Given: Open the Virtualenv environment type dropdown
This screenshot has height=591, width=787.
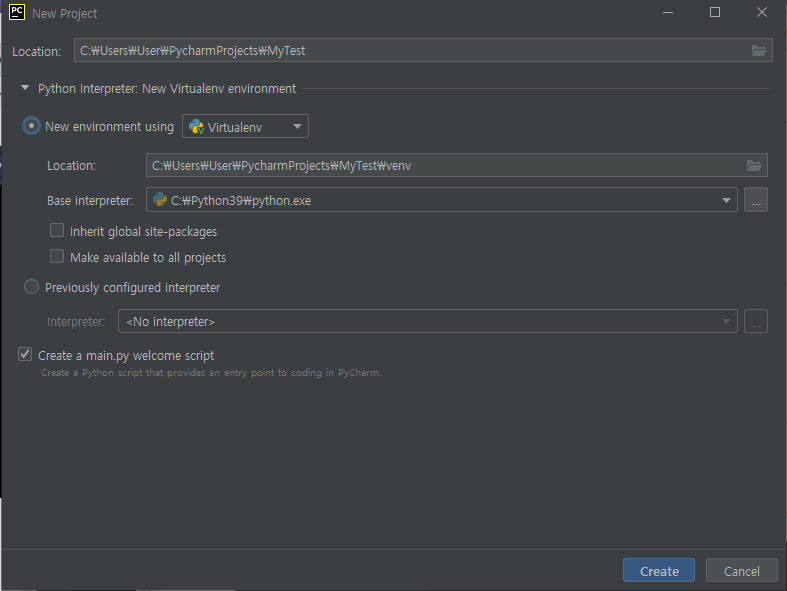Looking at the screenshot, I should tap(245, 127).
